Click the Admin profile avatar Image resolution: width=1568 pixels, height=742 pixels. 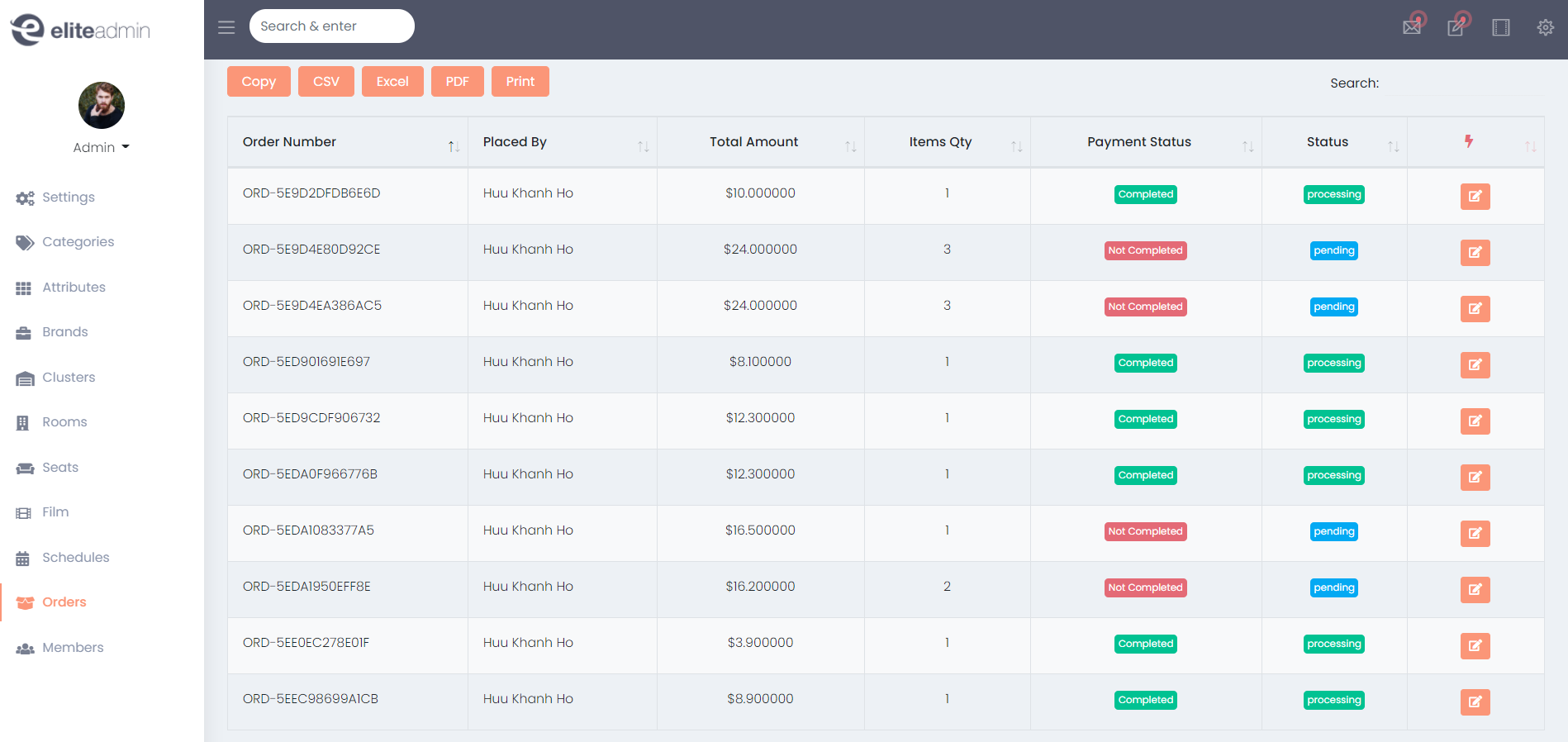pos(102,105)
